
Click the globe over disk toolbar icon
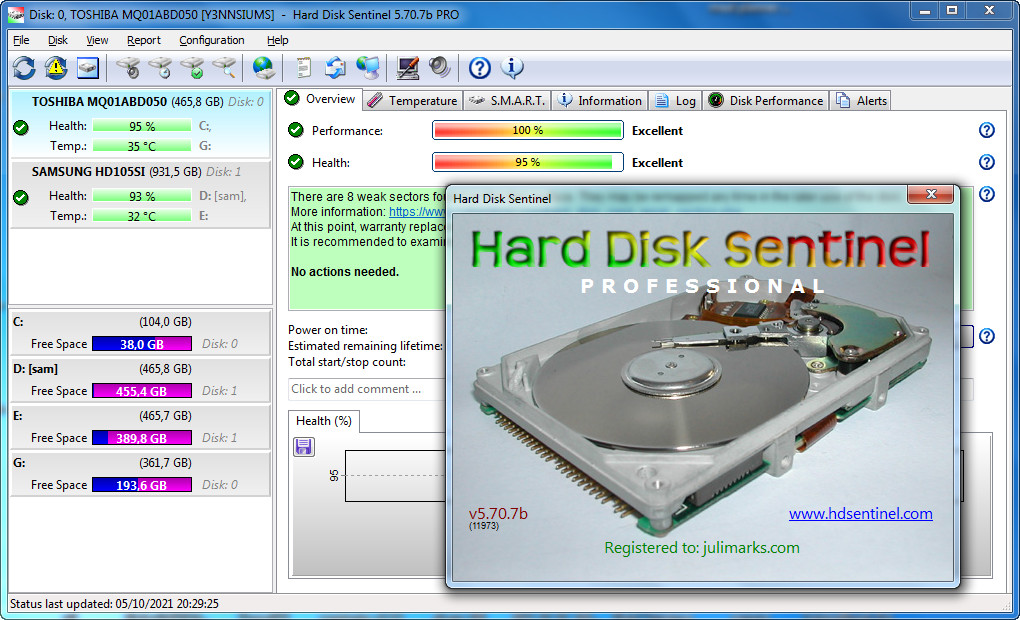pos(263,68)
